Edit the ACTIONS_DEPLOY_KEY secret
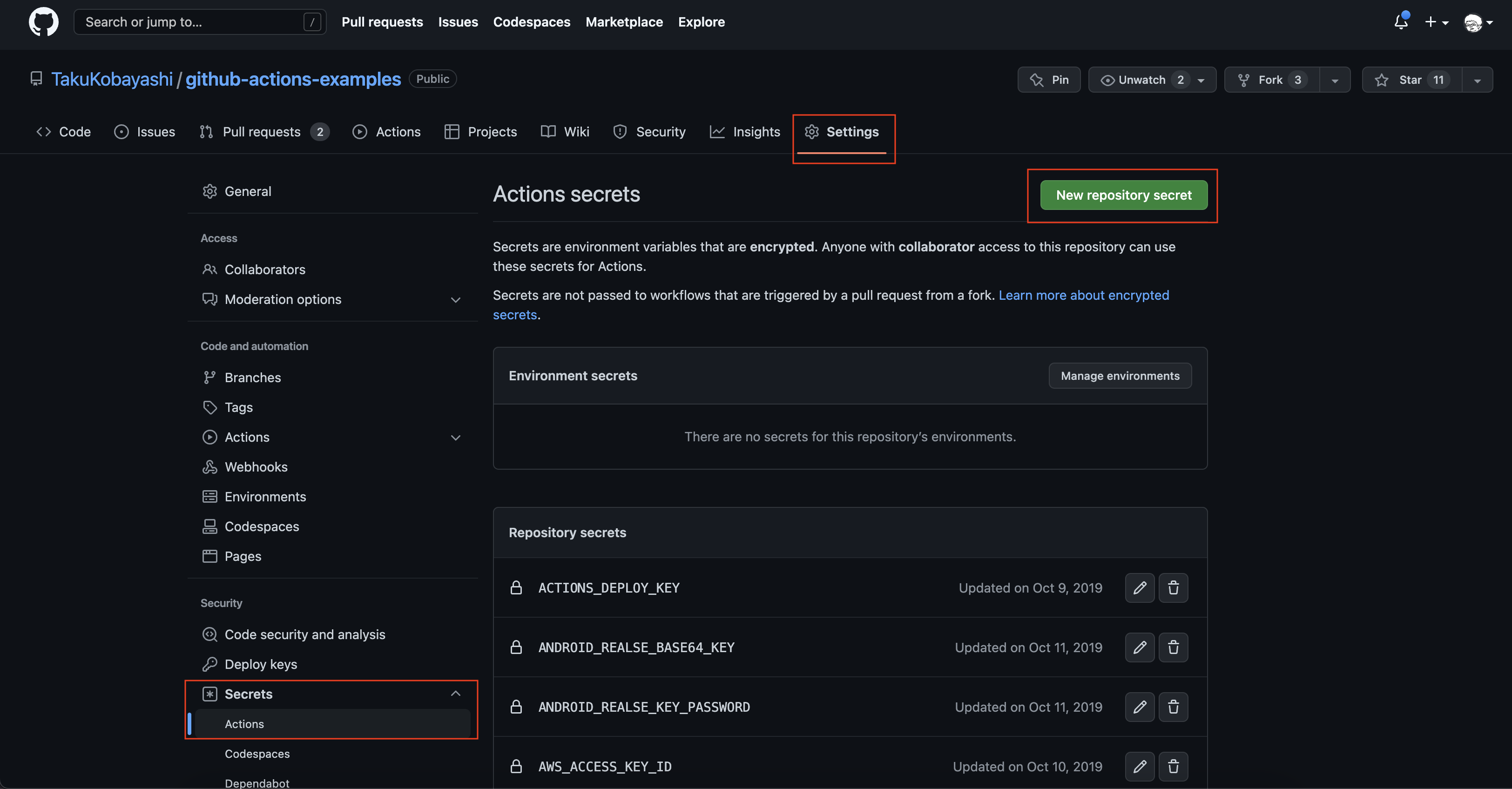 click(x=1140, y=587)
